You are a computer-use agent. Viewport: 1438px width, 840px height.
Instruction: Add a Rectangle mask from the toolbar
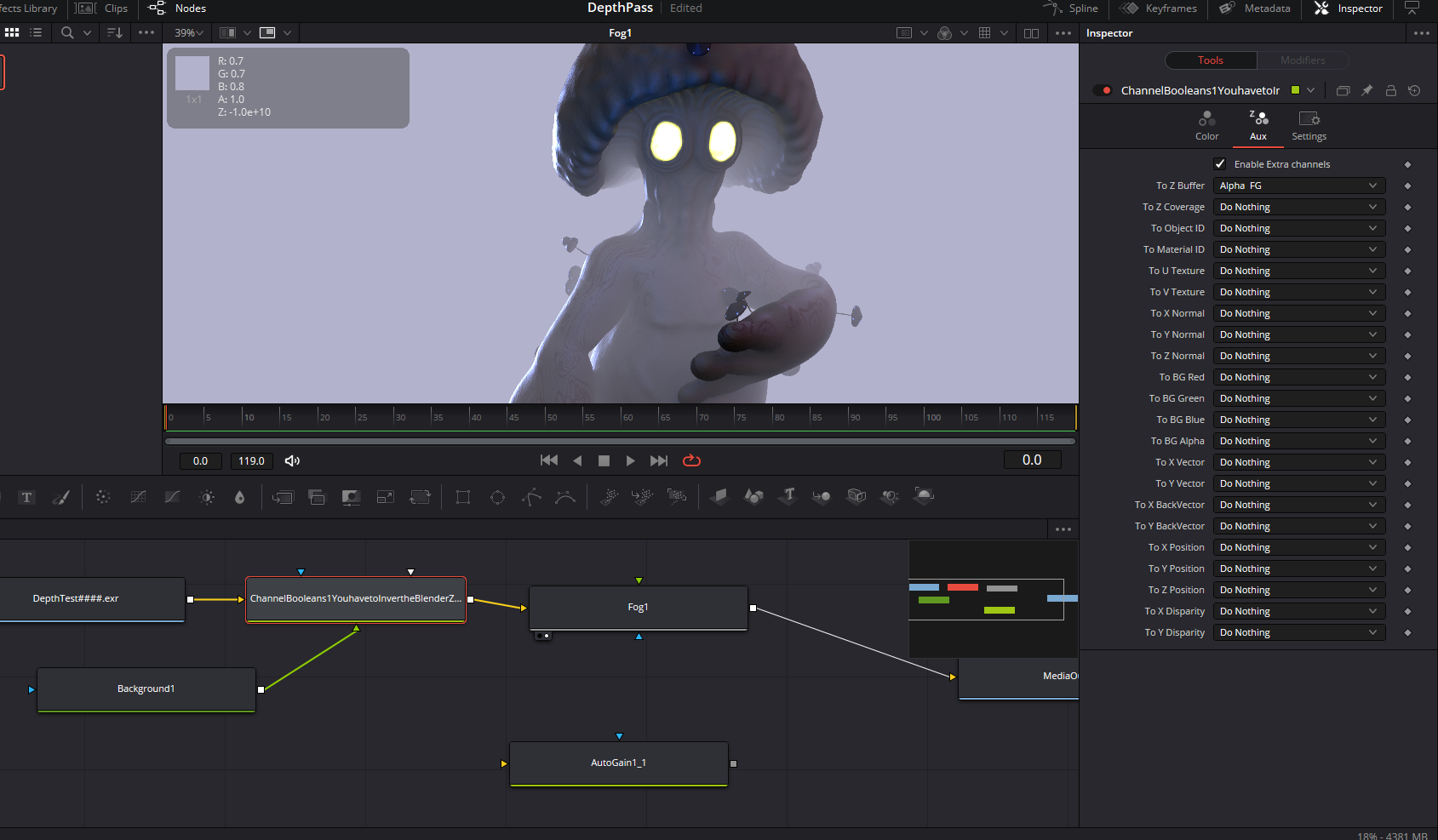pos(463,497)
